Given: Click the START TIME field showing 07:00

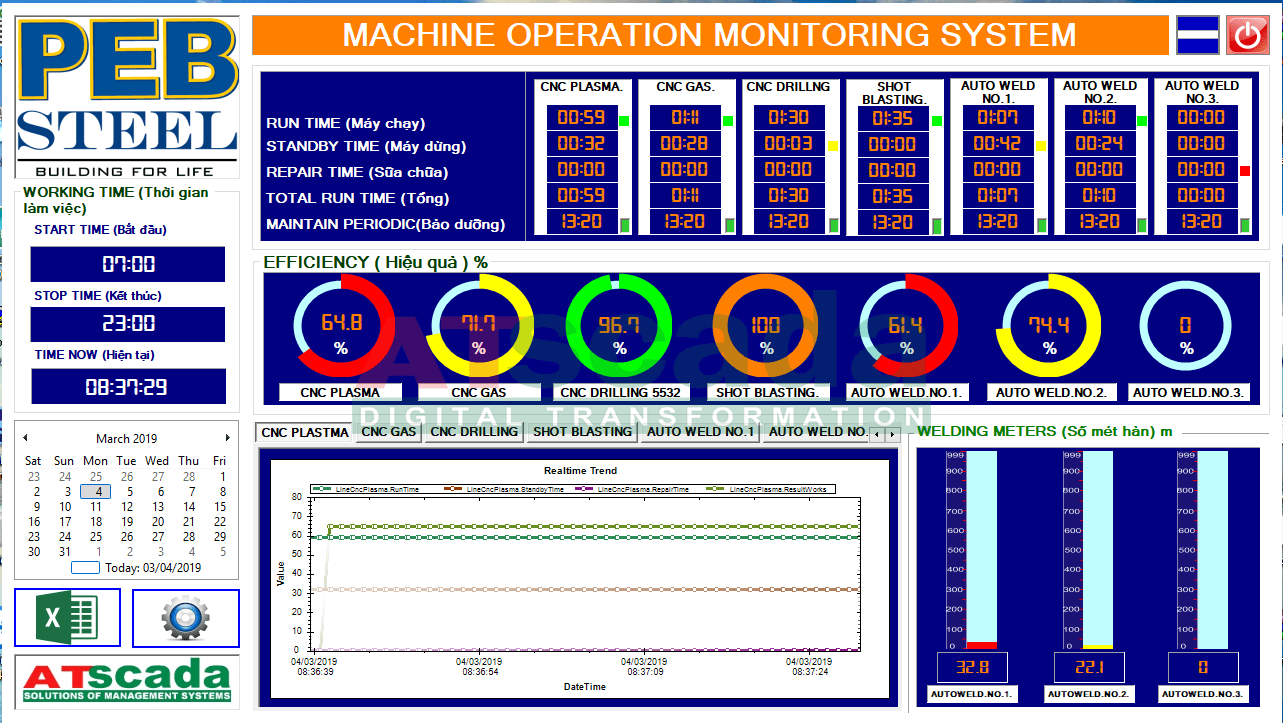Looking at the screenshot, I should 128,265.
